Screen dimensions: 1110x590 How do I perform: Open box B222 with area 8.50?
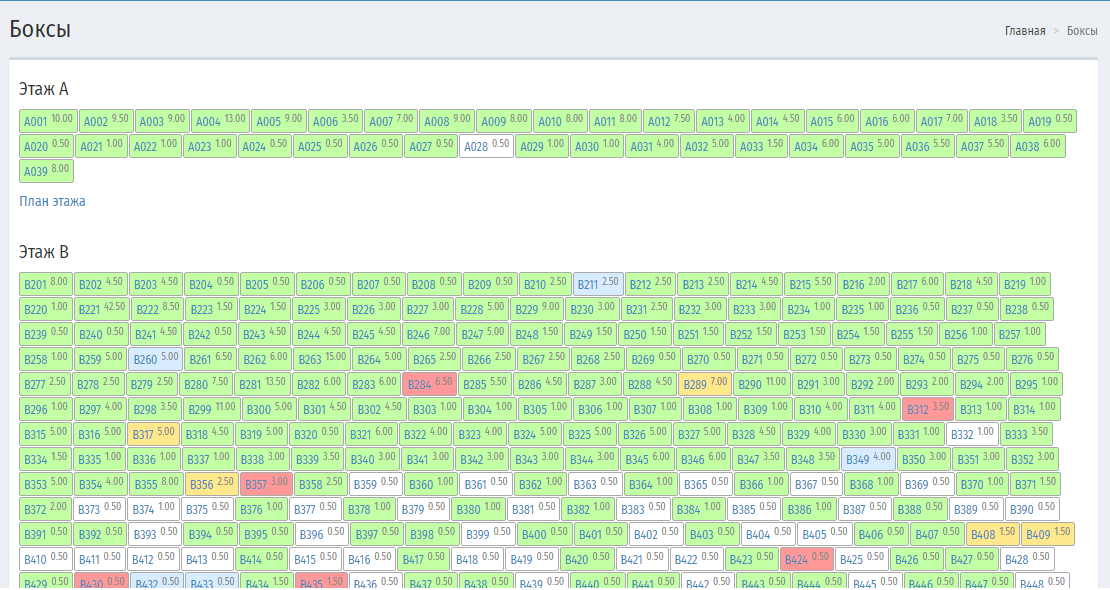pos(158,309)
